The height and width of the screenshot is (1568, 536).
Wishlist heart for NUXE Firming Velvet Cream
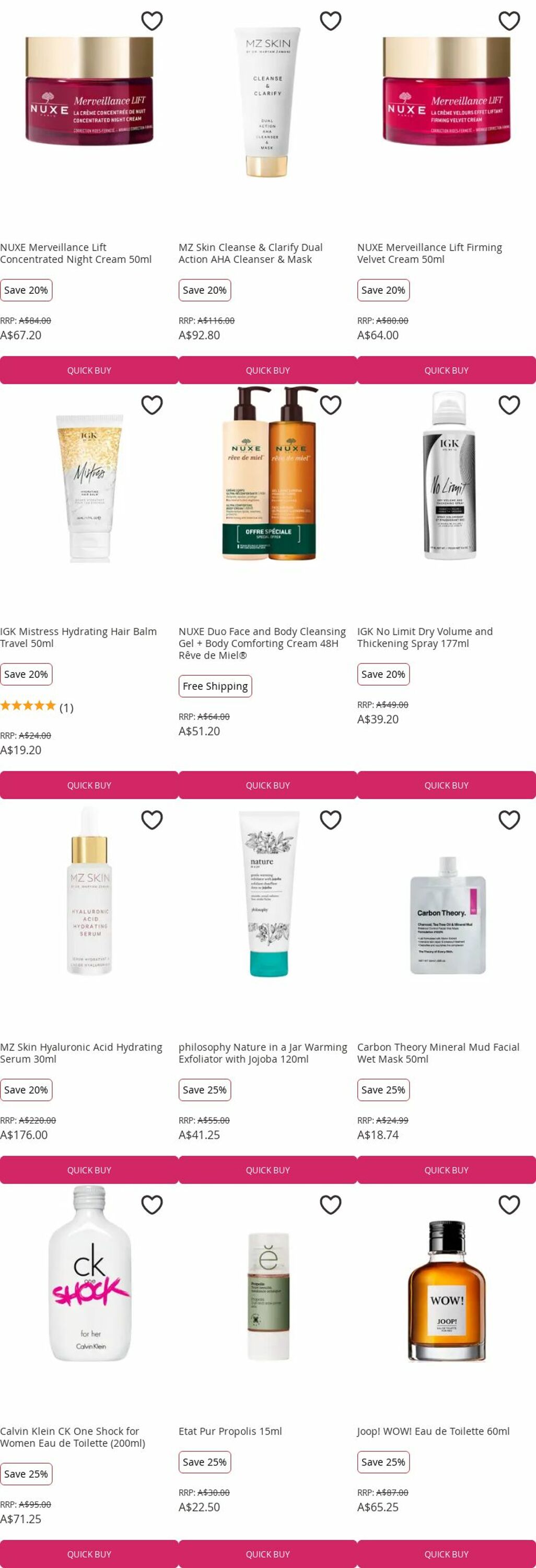tap(509, 21)
